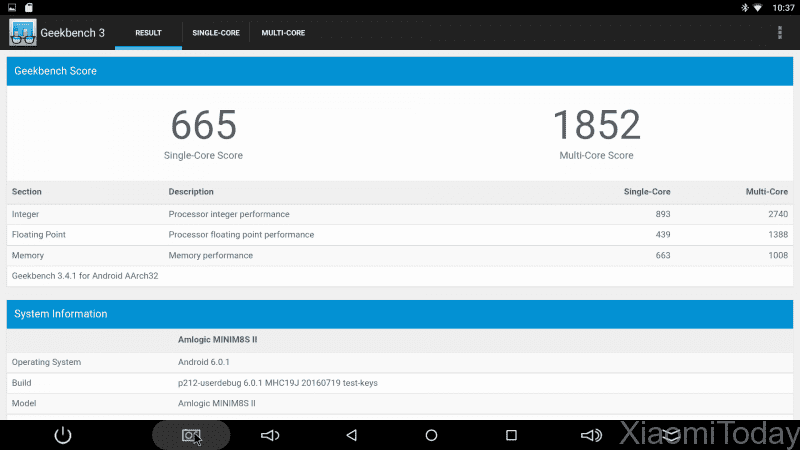Tap the 665 single-core score
The width and height of the screenshot is (800, 450).
(x=204, y=125)
